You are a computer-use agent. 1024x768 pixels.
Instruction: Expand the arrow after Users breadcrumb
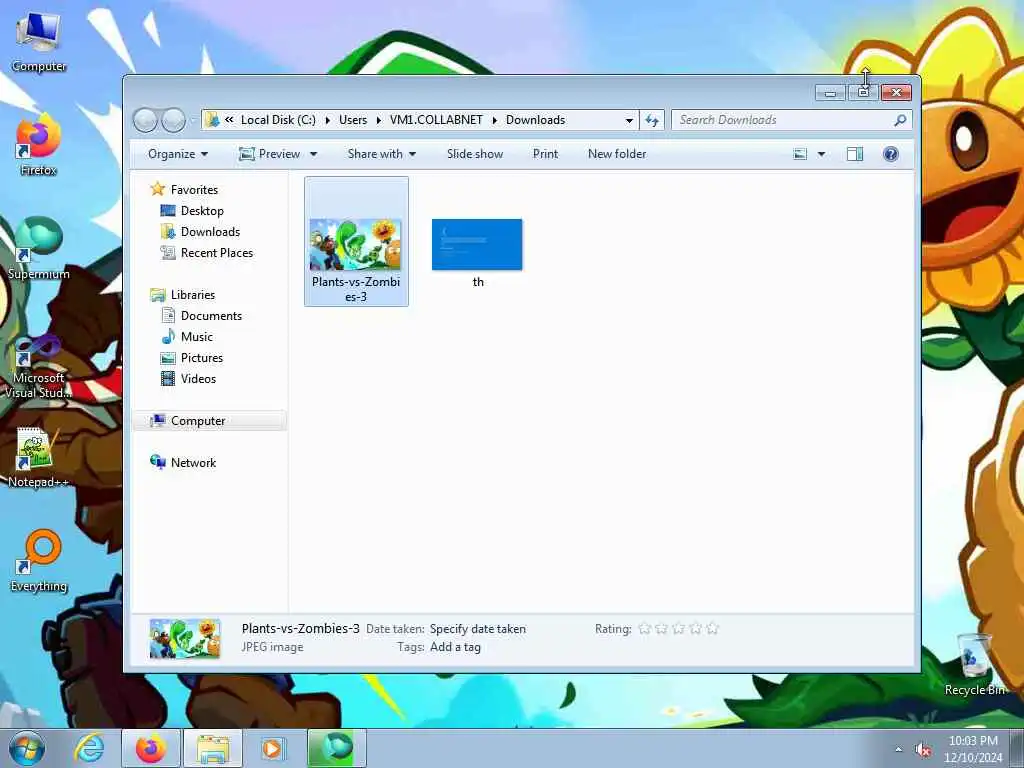click(x=379, y=120)
